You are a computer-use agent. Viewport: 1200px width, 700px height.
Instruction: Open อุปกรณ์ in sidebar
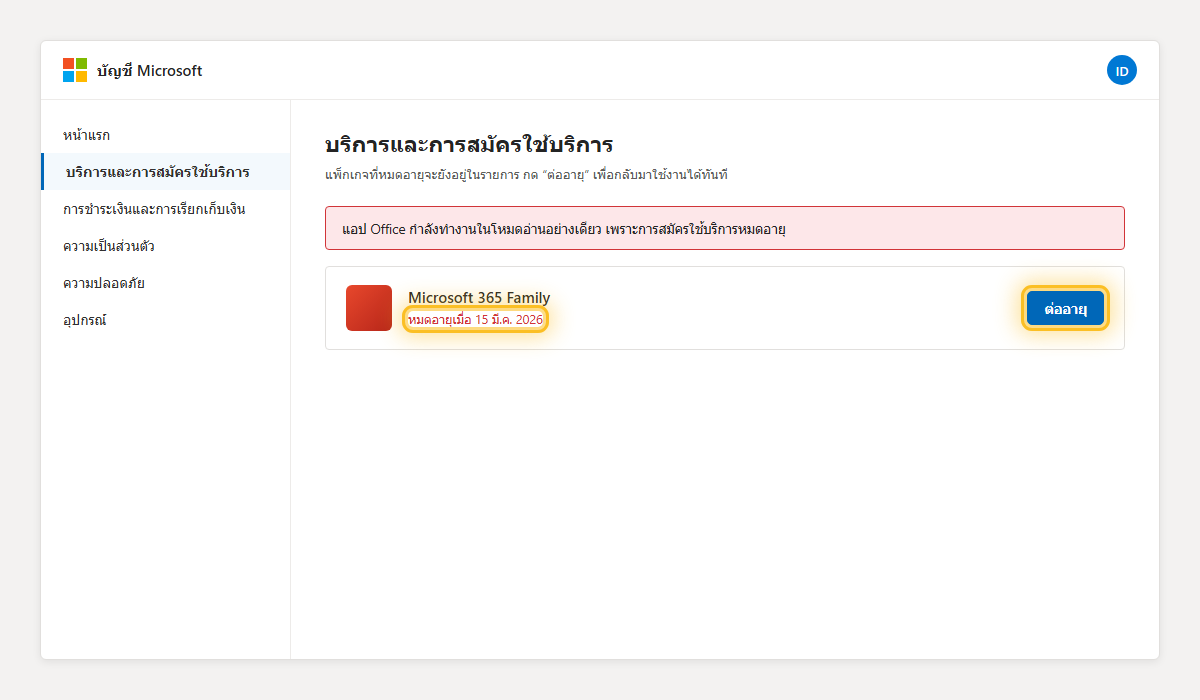tap(166, 320)
